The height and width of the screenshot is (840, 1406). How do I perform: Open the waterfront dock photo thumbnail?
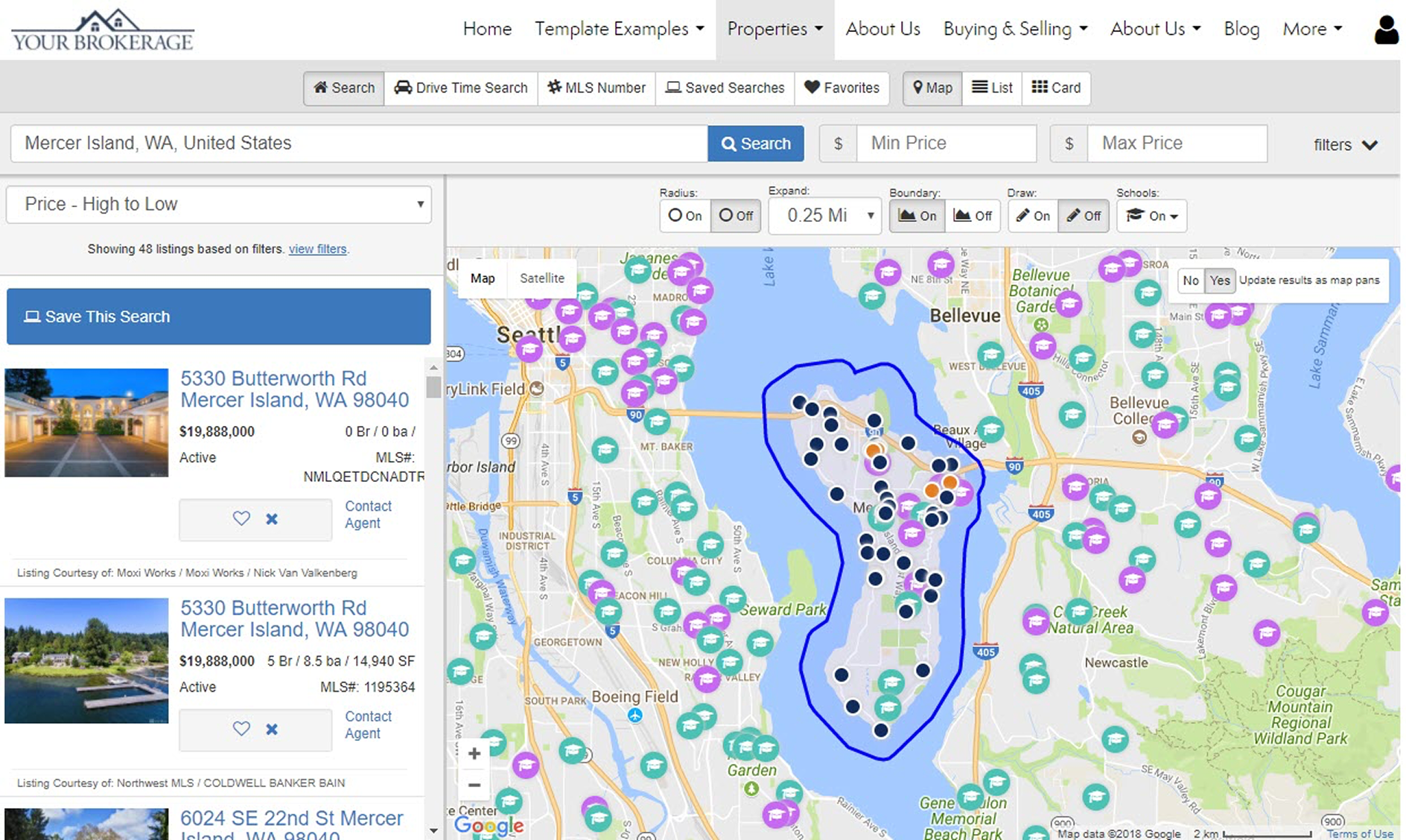pos(86,661)
